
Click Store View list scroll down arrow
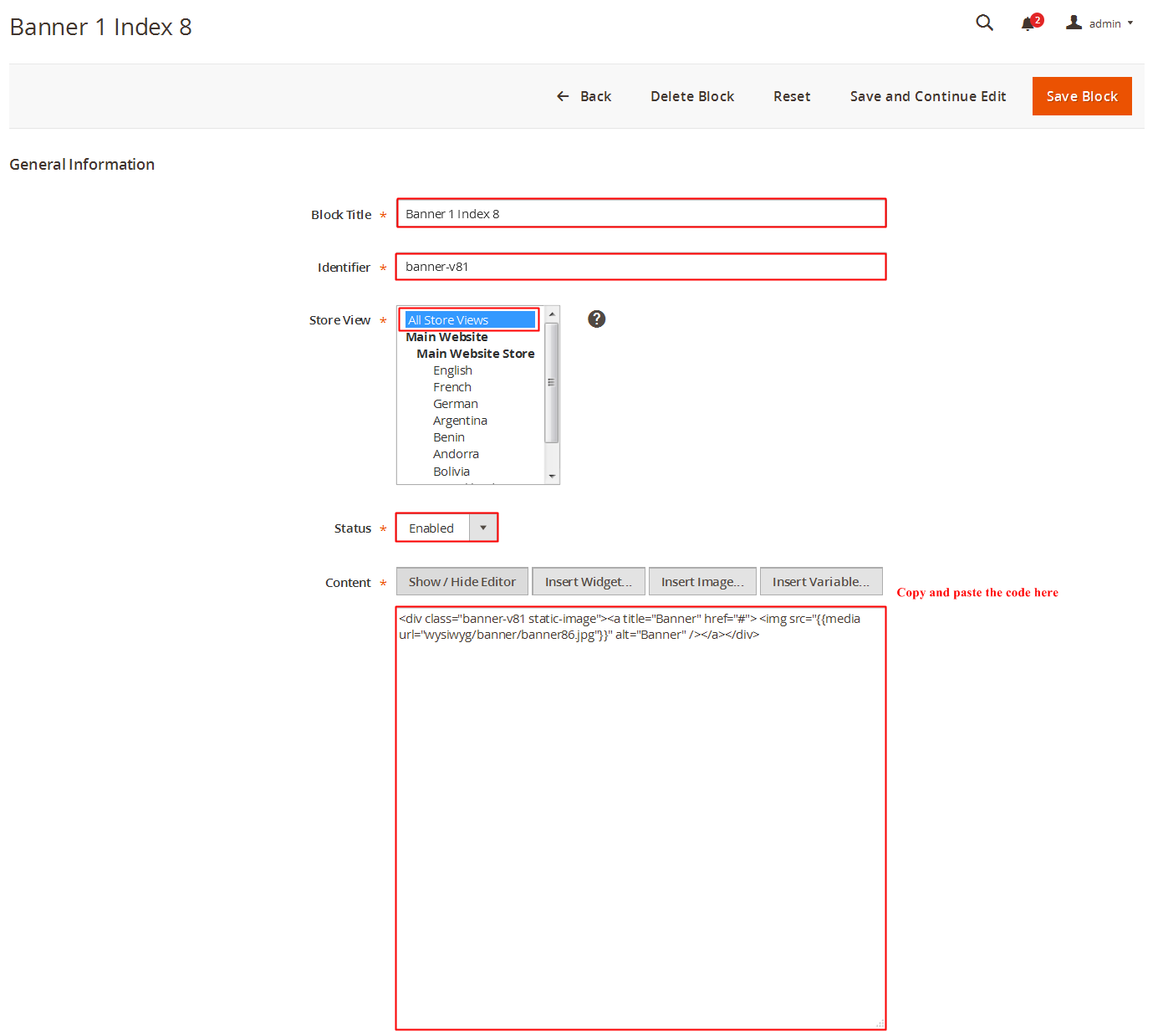(552, 477)
